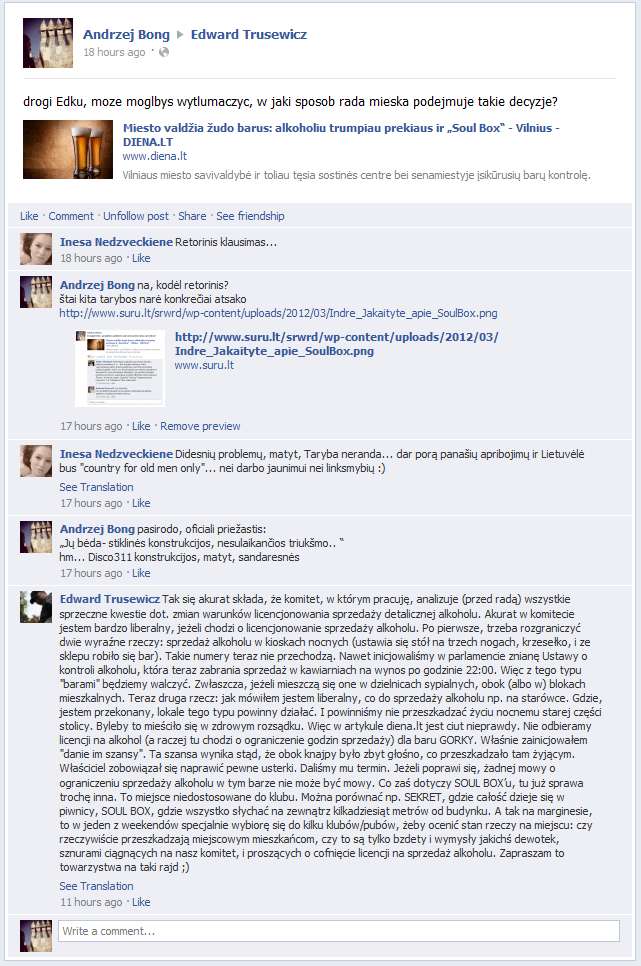
Task: Open See friendship link
Action: [250, 216]
